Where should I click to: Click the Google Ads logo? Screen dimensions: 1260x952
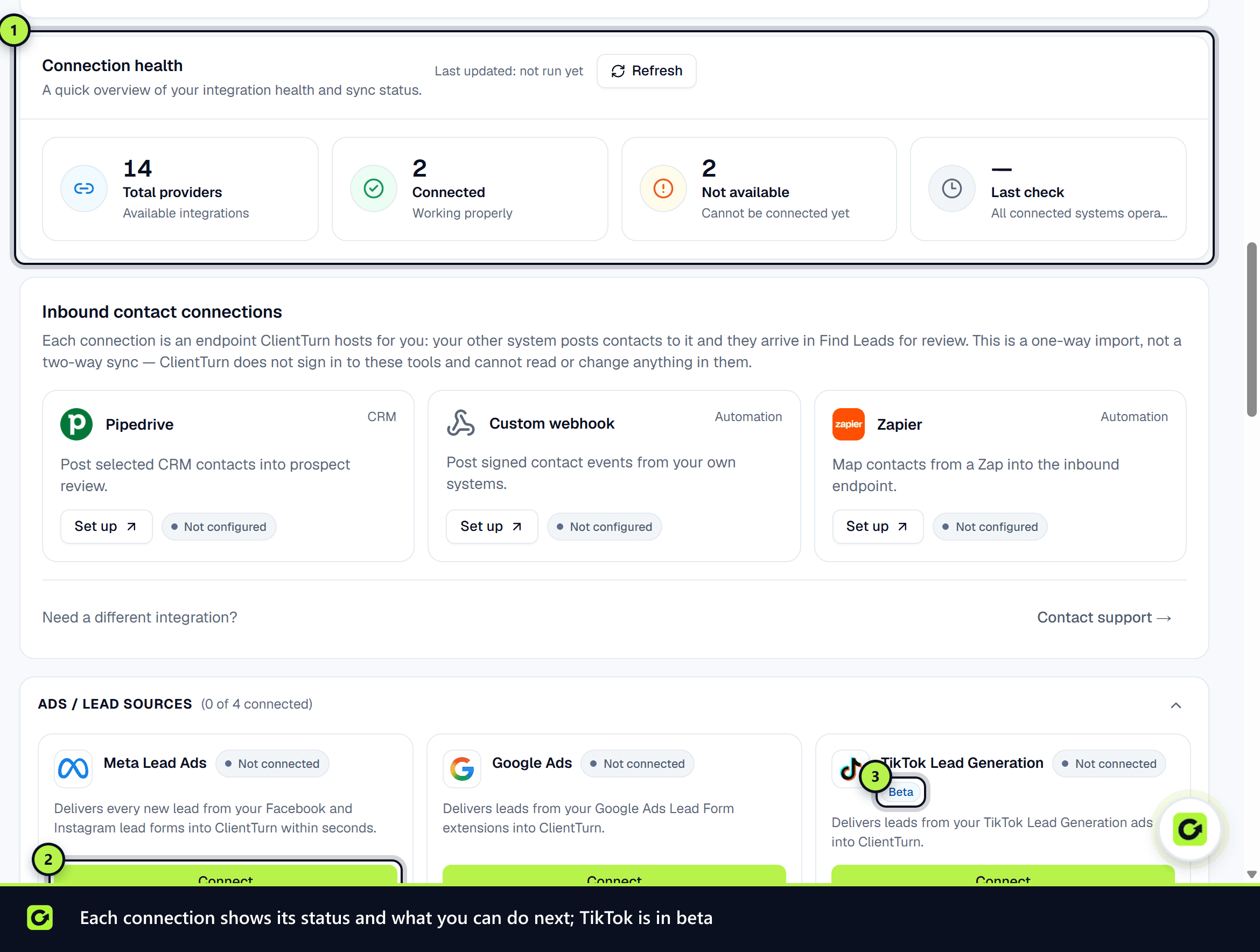(461, 768)
